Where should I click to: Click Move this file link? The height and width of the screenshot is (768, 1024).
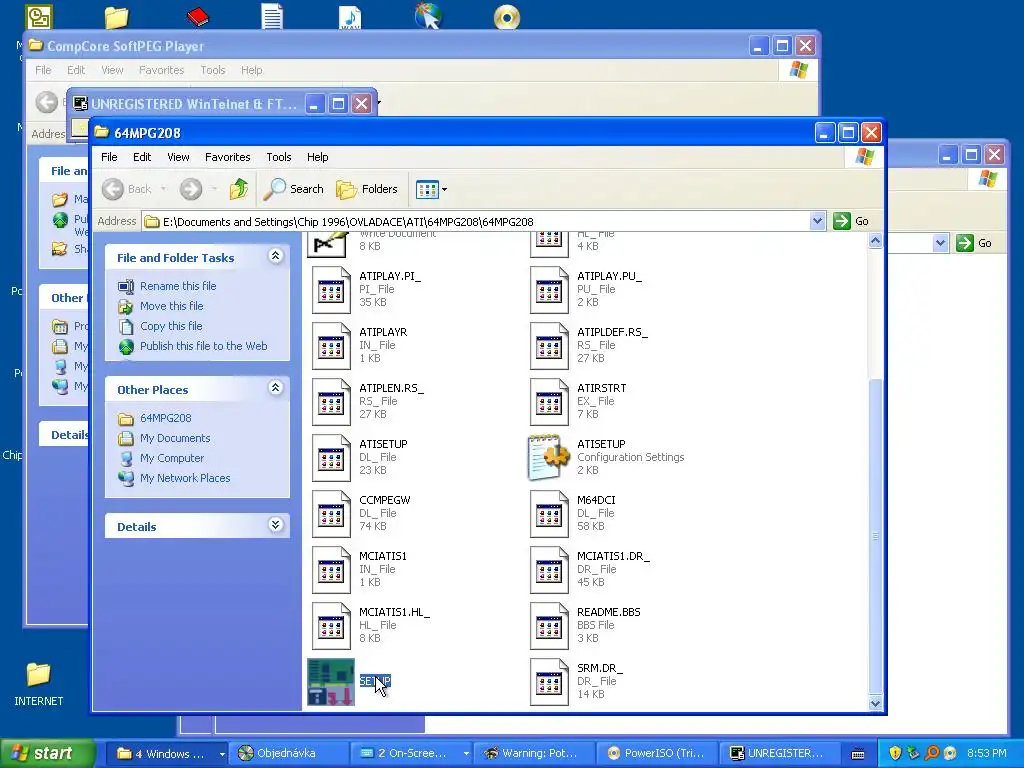pyautogui.click(x=171, y=306)
